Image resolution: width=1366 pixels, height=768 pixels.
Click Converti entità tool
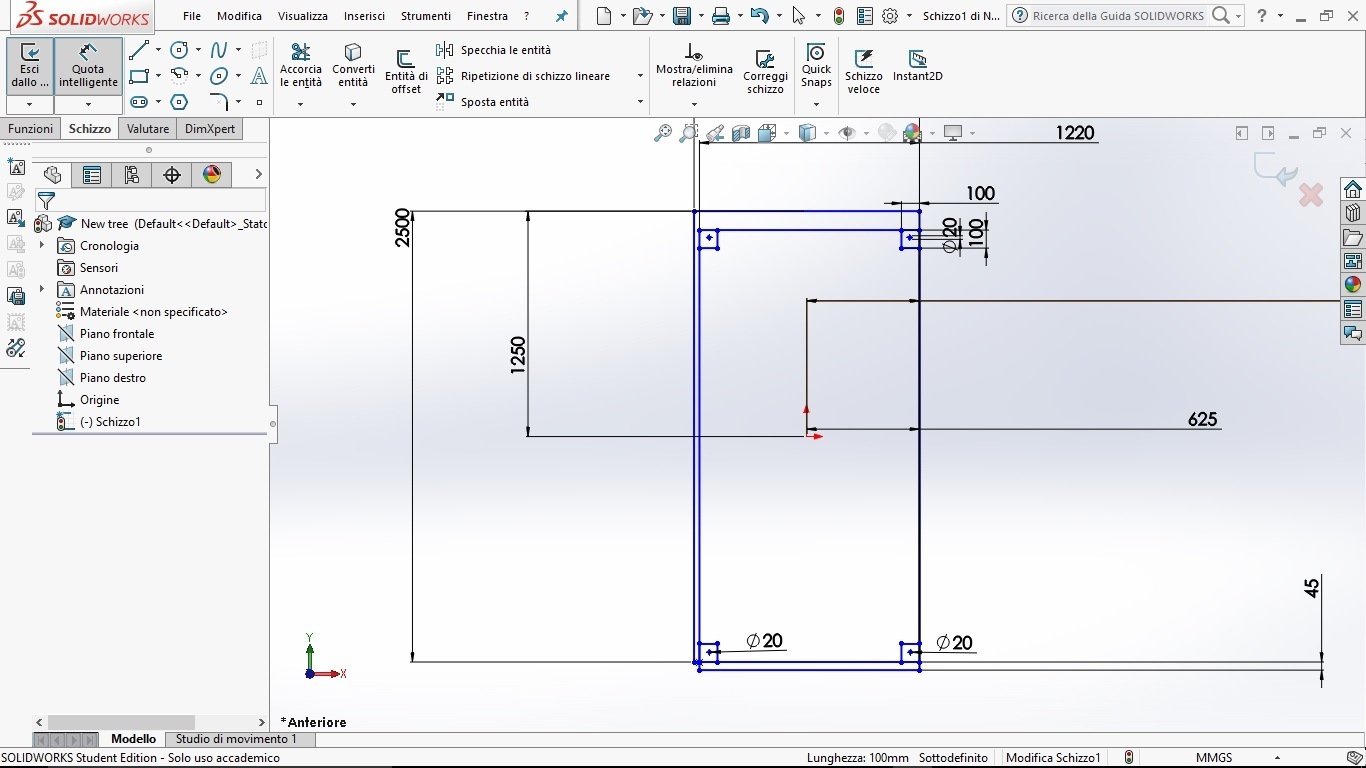coord(353,66)
